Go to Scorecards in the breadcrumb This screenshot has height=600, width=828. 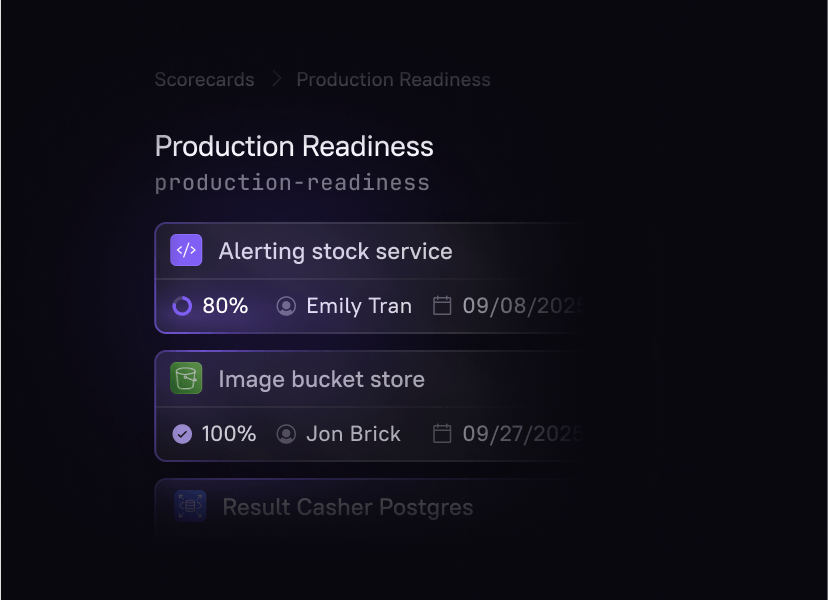point(204,80)
